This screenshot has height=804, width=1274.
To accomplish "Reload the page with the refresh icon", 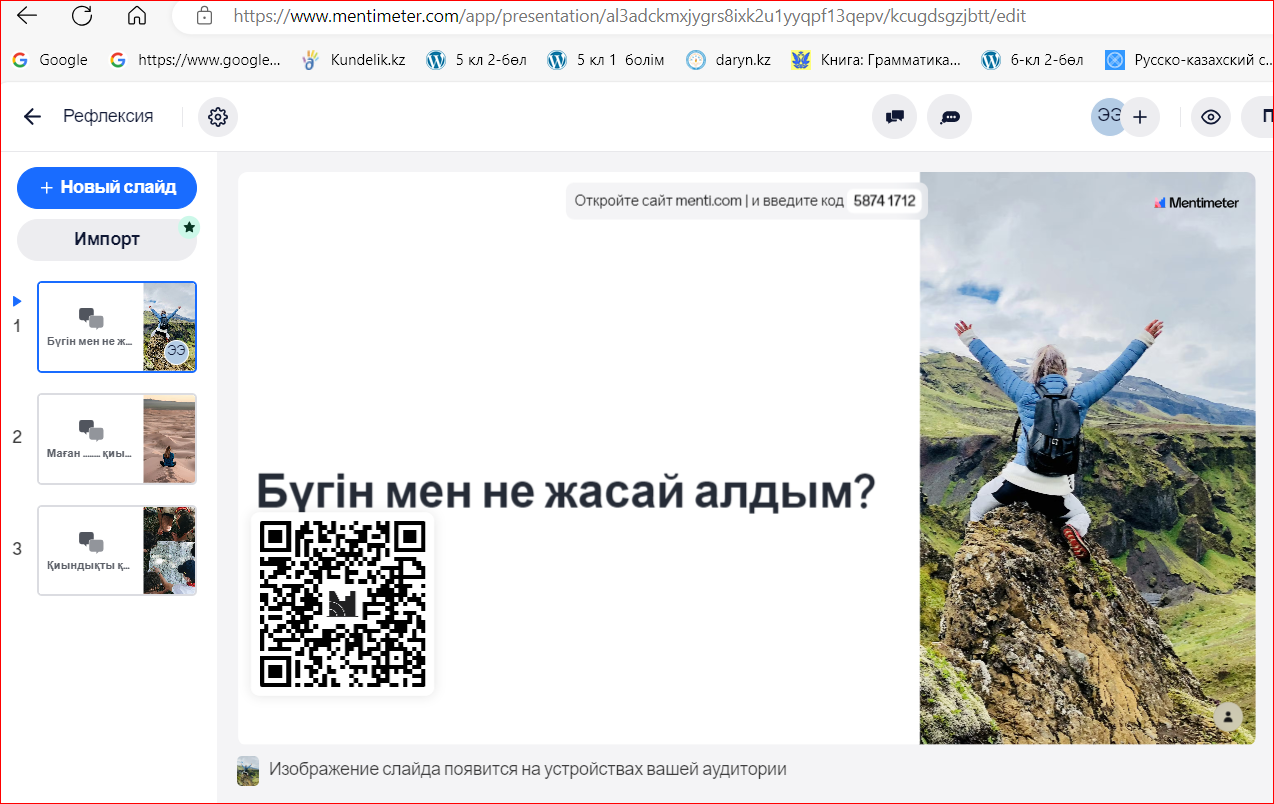I will tap(82, 16).
